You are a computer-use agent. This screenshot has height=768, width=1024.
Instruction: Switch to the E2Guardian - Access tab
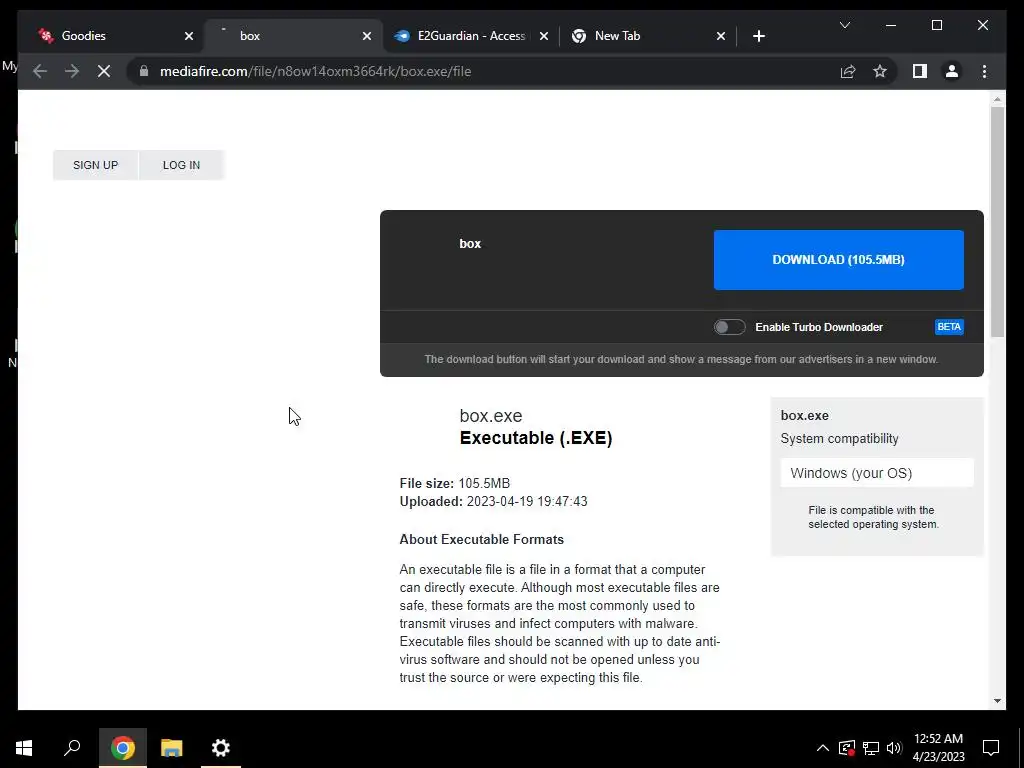[x=470, y=36]
